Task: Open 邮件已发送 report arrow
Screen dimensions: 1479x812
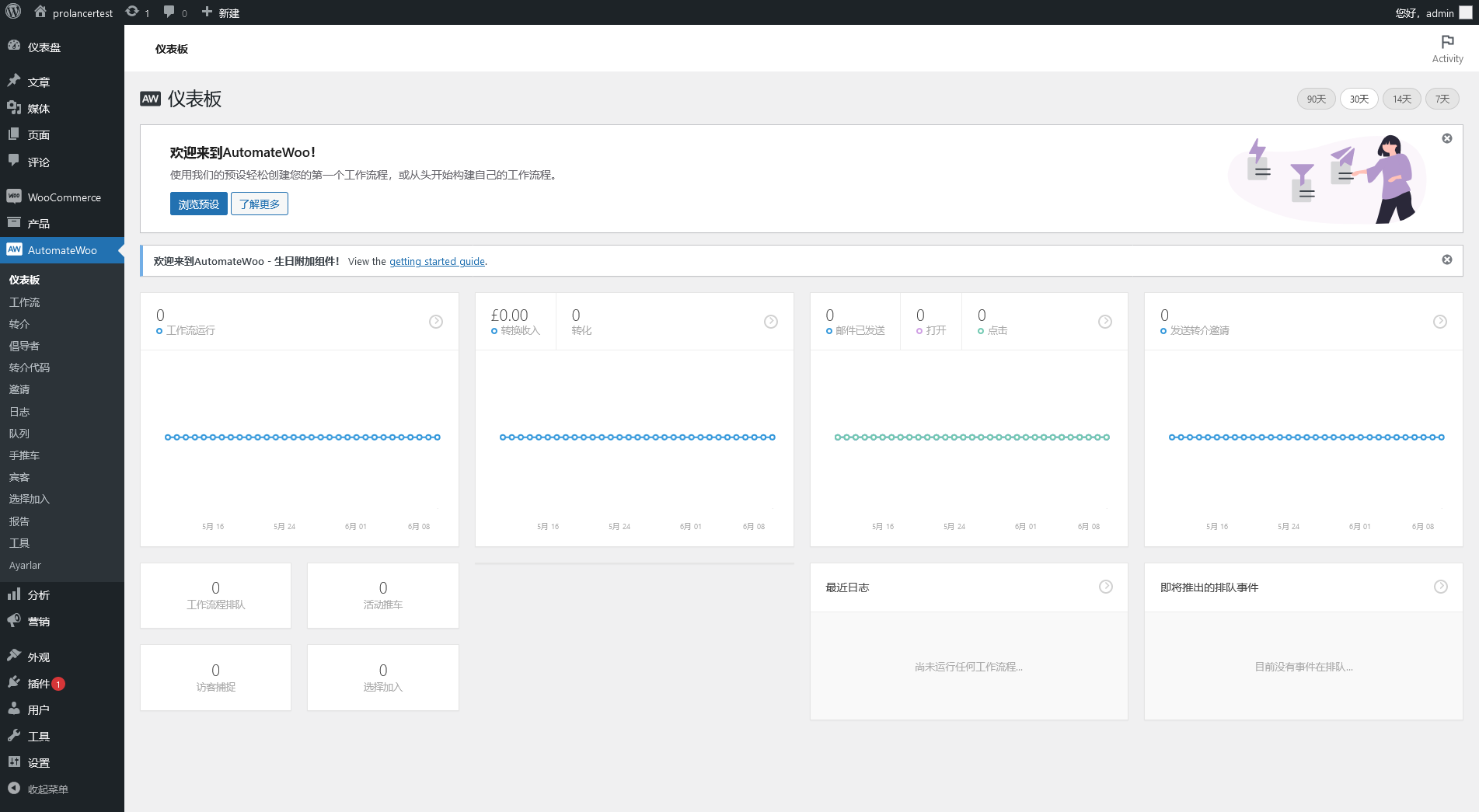Action: (1105, 322)
